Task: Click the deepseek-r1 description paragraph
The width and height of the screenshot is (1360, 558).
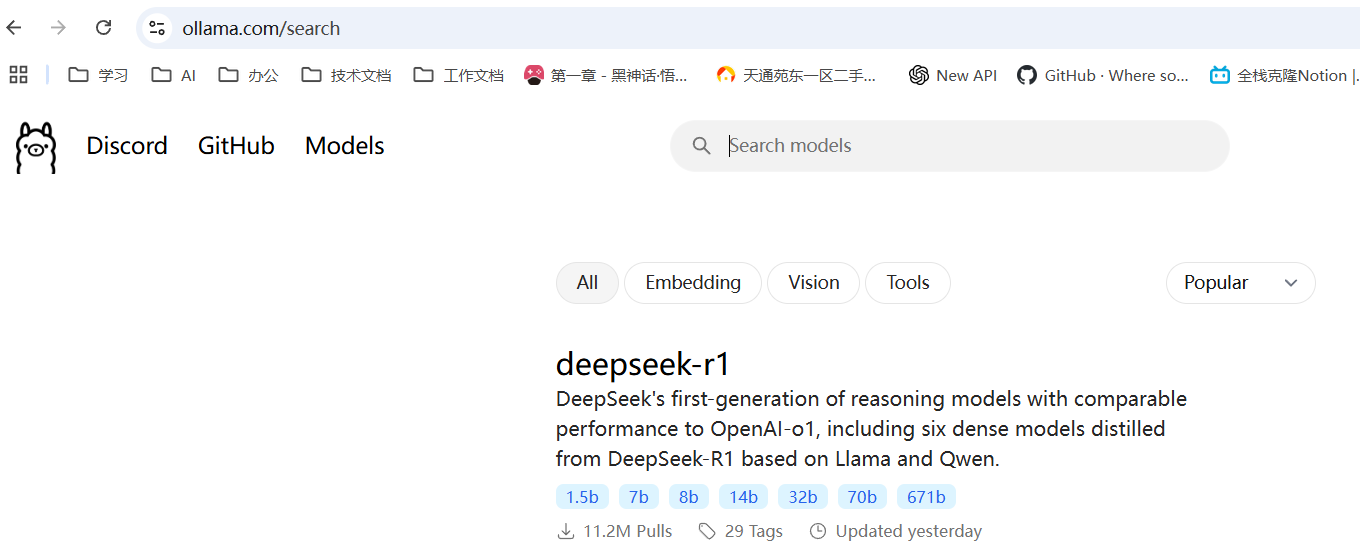Action: coord(871,429)
